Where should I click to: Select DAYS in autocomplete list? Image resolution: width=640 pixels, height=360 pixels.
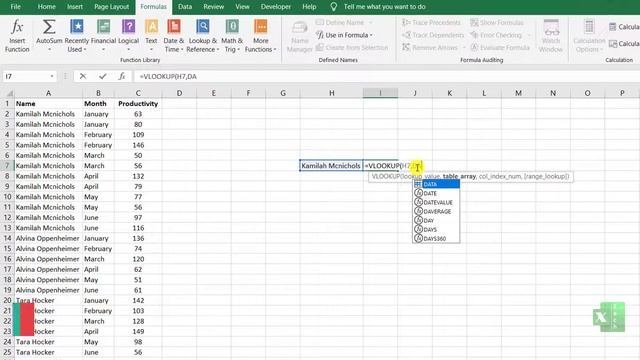(x=436, y=229)
